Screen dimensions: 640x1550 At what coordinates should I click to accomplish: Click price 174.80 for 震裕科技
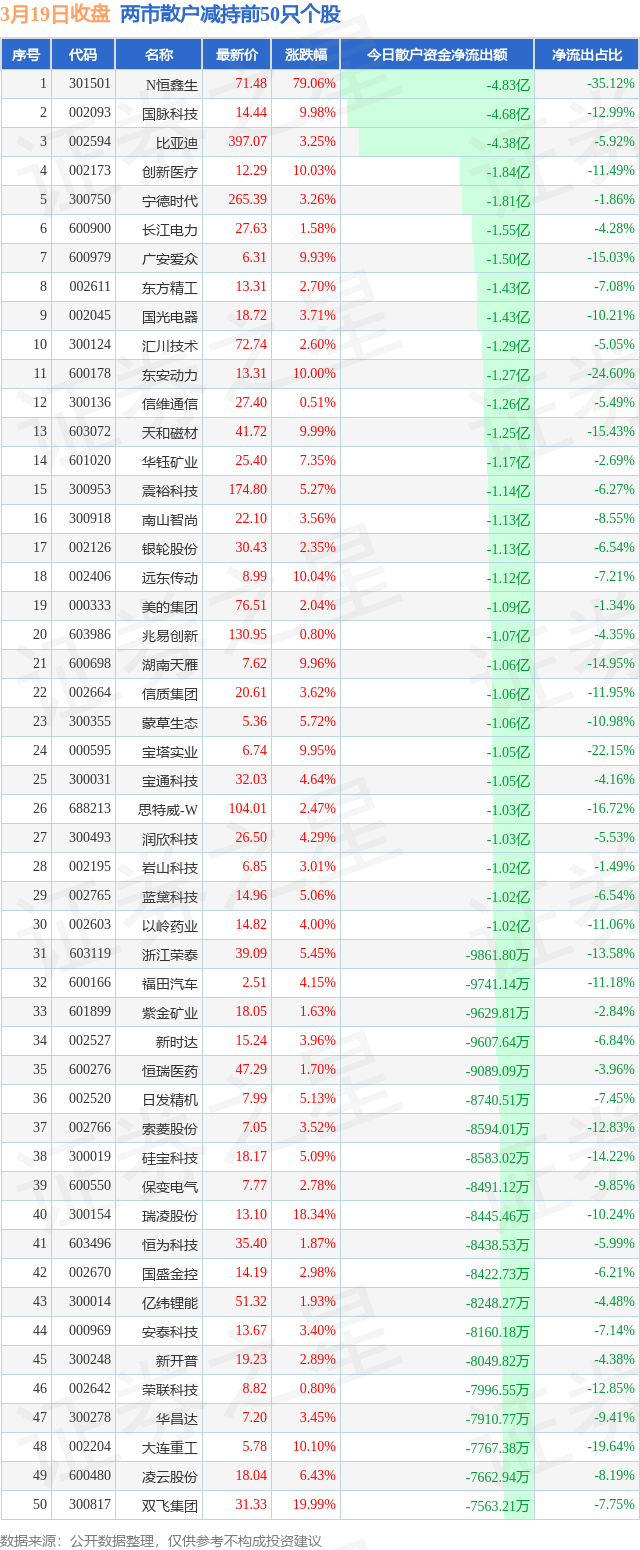[x=247, y=490]
